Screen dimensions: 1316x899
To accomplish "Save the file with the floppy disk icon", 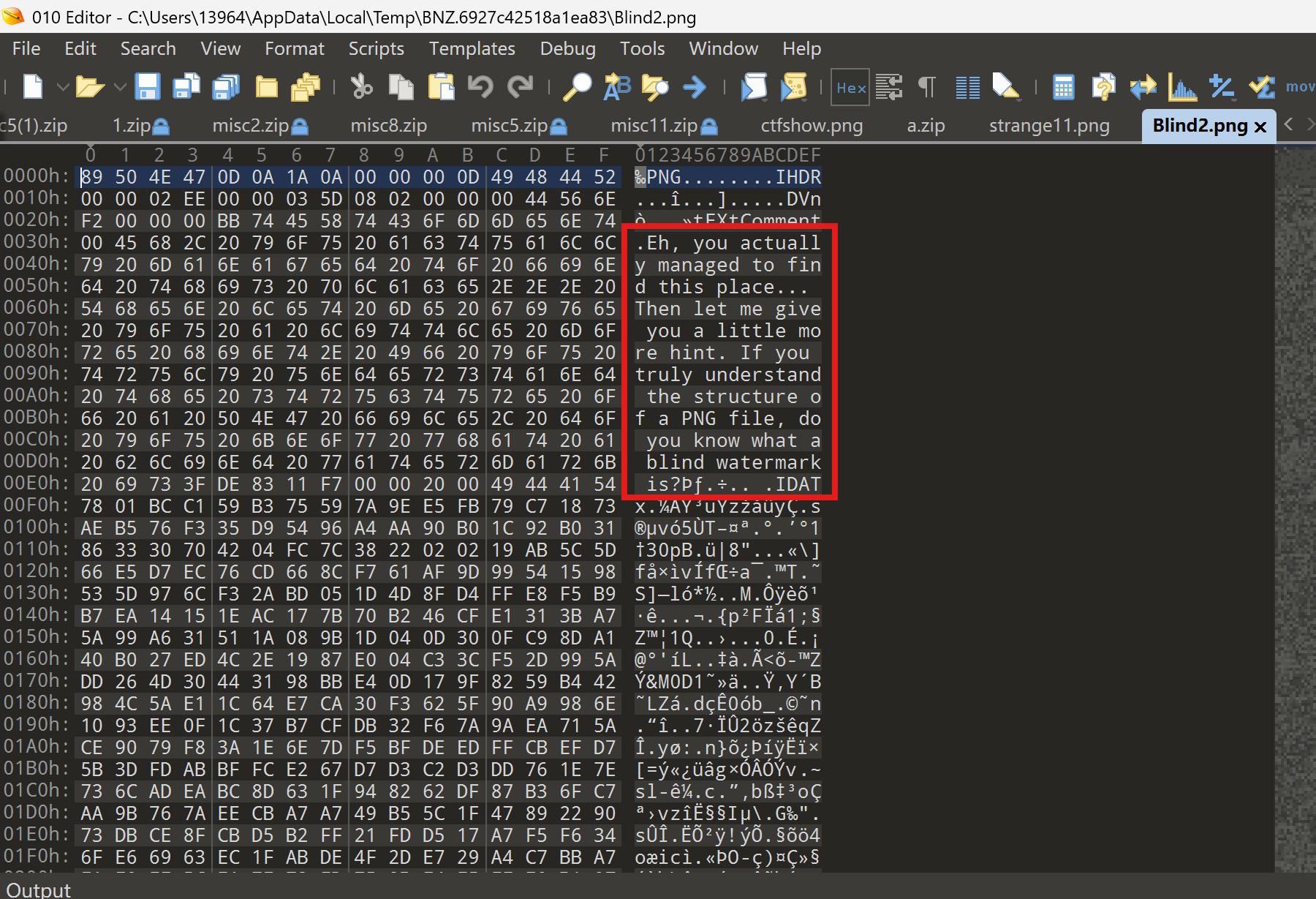I will pyautogui.click(x=148, y=87).
